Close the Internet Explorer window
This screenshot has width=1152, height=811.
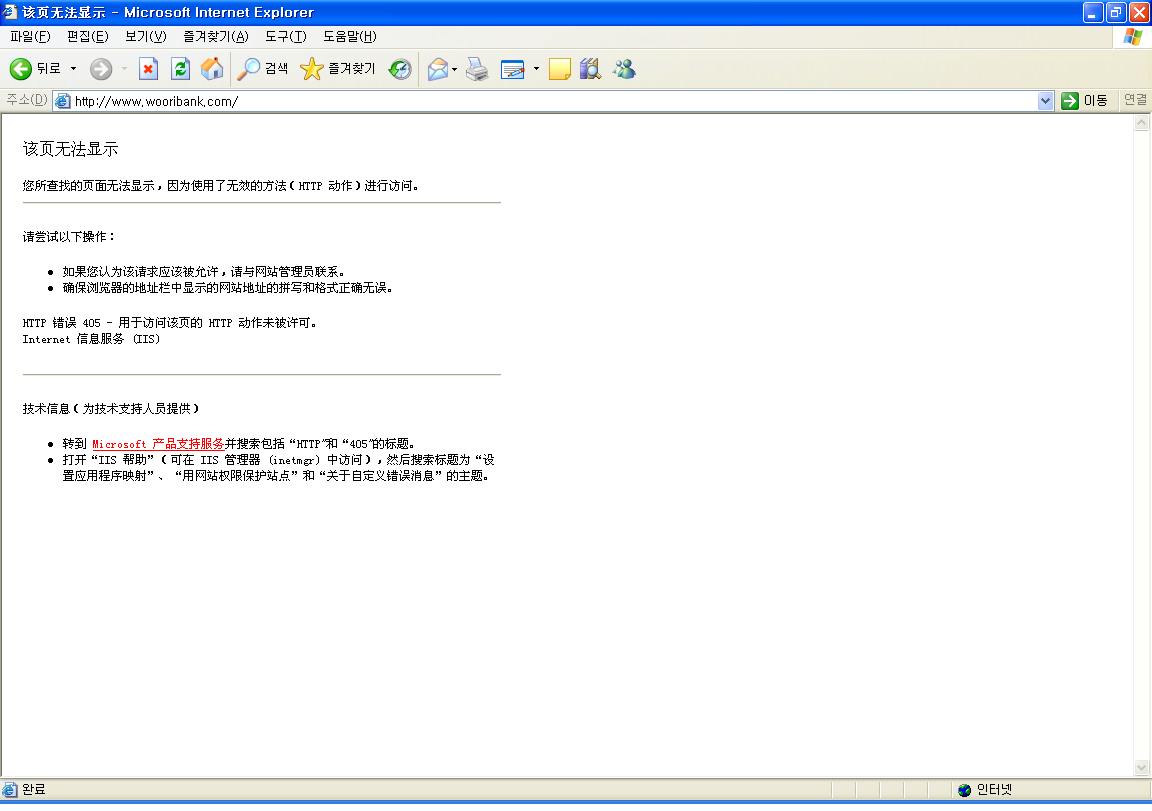[x=1139, y=12]
